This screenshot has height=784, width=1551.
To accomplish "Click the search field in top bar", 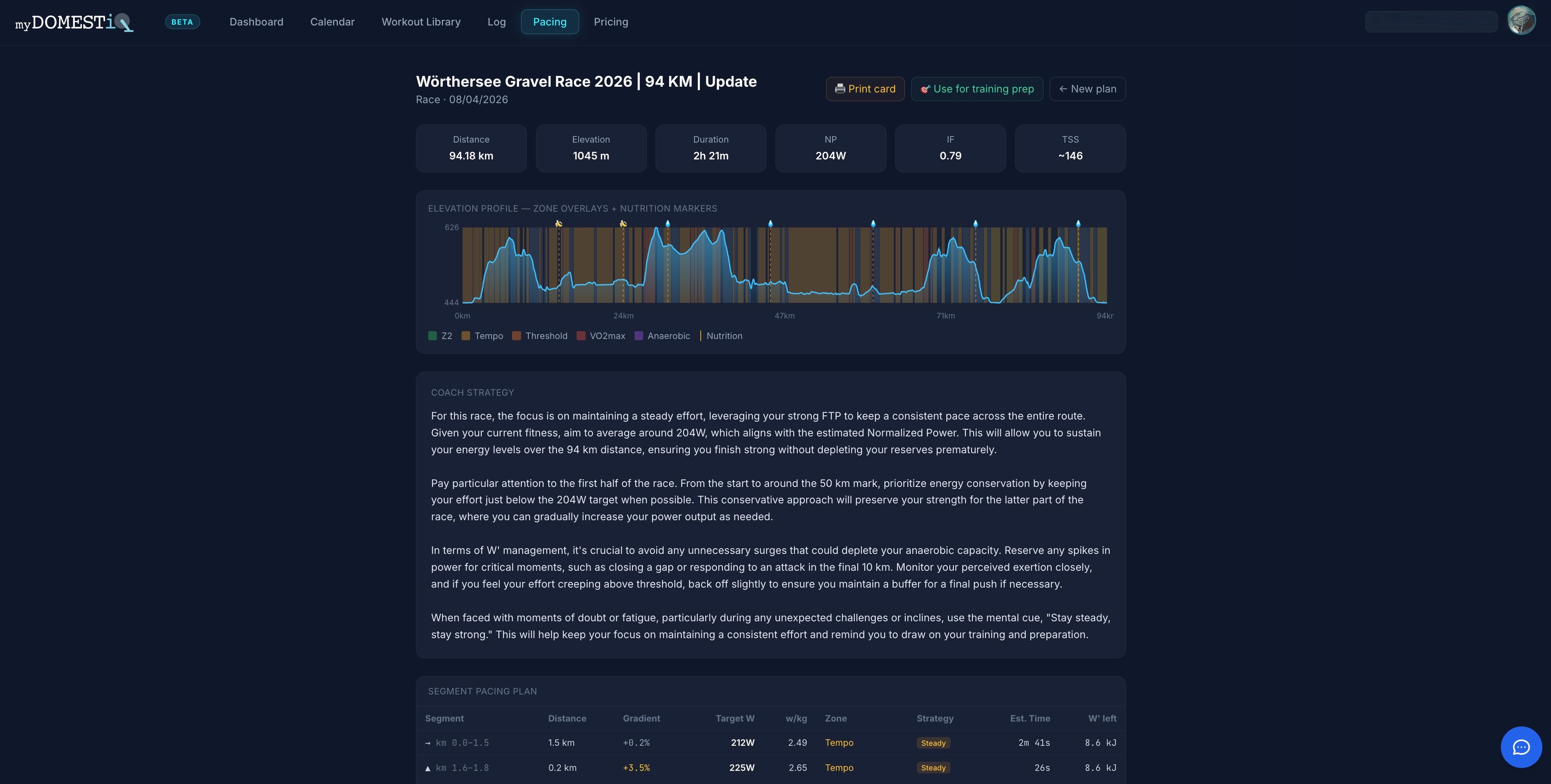I will point(1431,22).
